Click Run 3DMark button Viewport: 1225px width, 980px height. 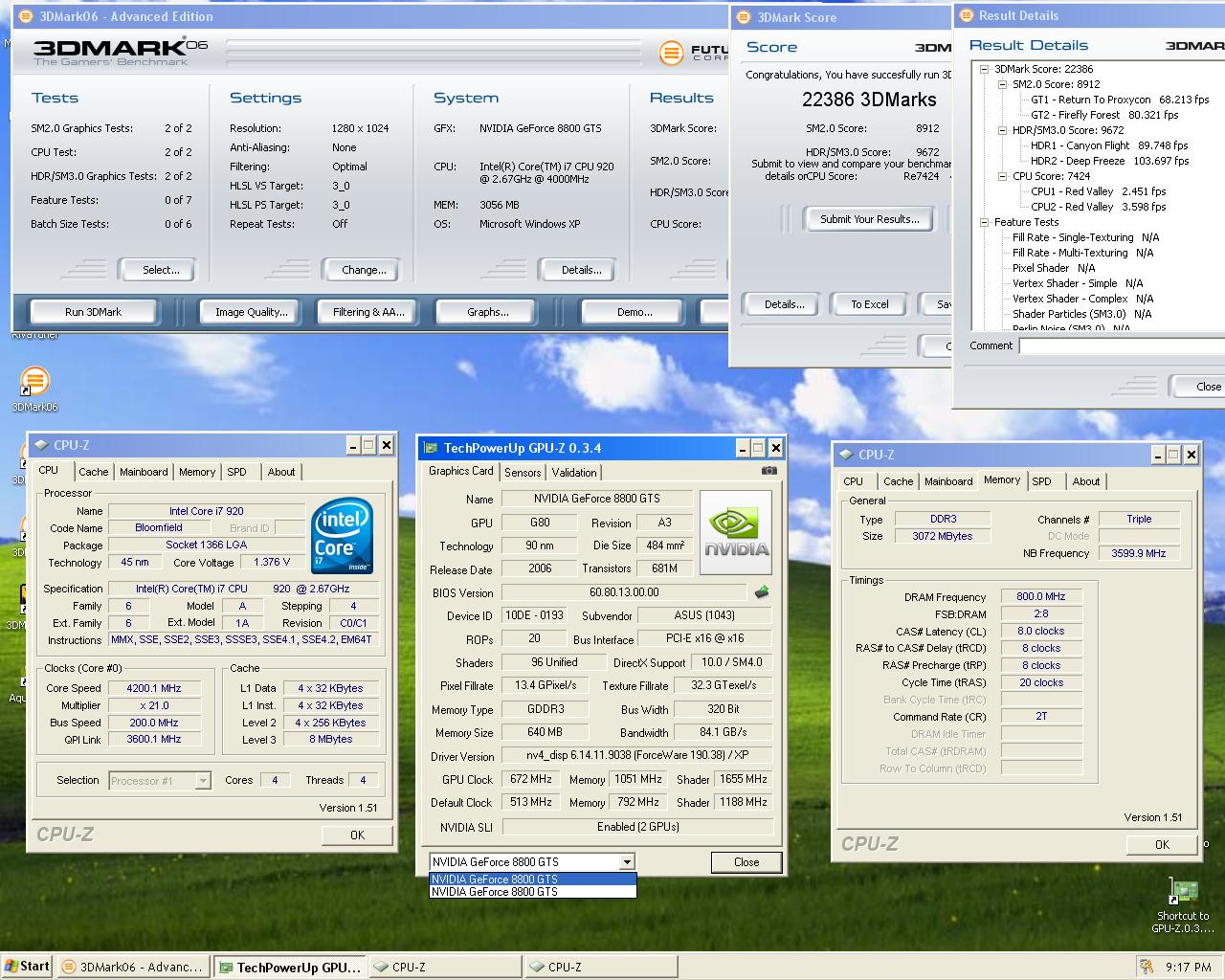pyautogui.click(x=94, y=312)
